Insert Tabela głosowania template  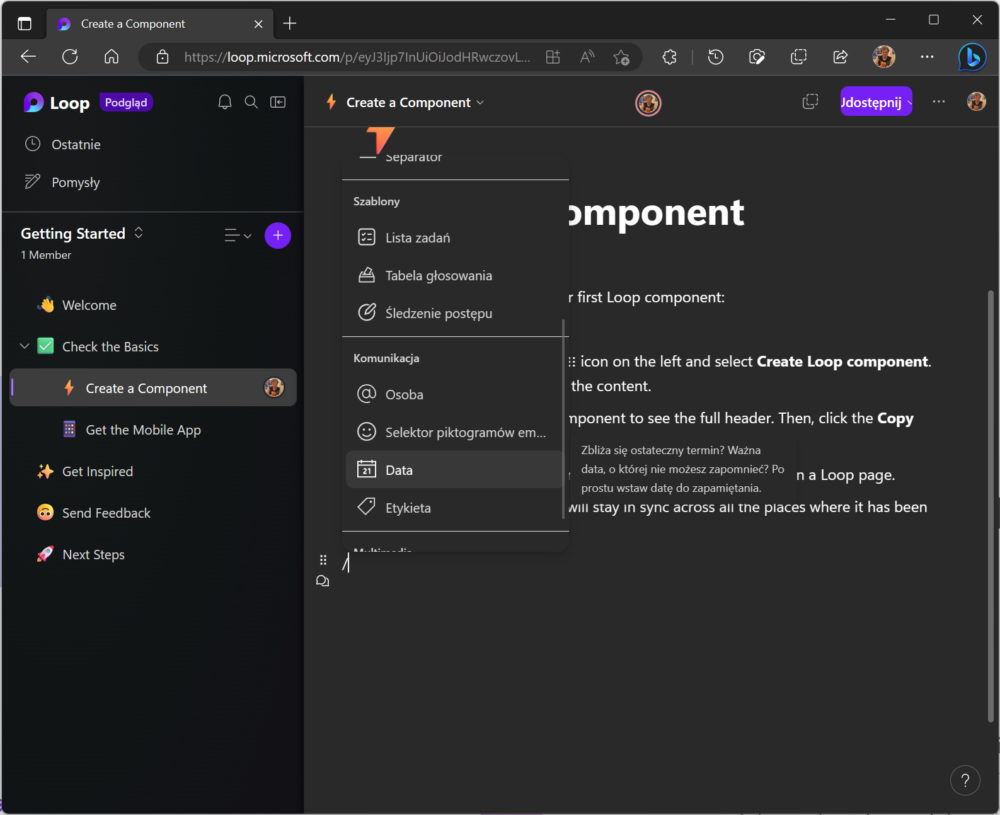453,275
